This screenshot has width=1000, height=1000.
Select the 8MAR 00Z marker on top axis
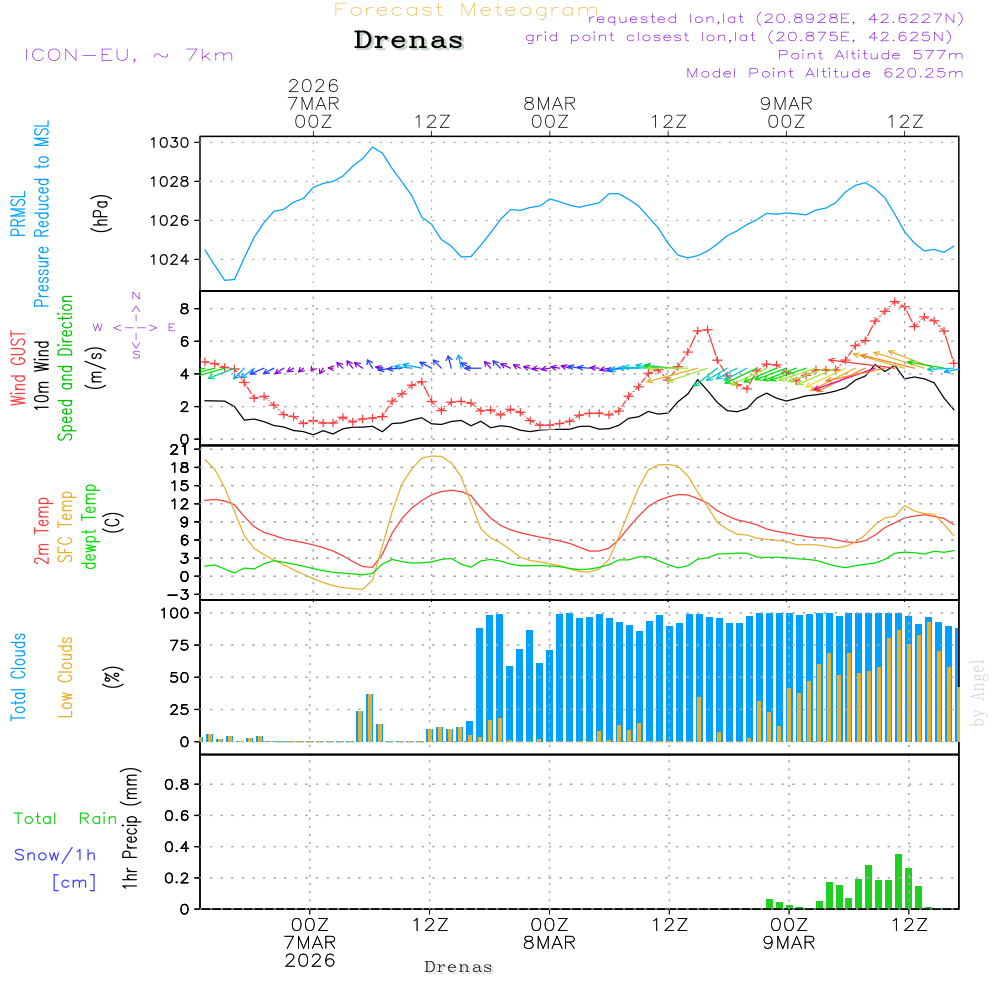[549, 112]
